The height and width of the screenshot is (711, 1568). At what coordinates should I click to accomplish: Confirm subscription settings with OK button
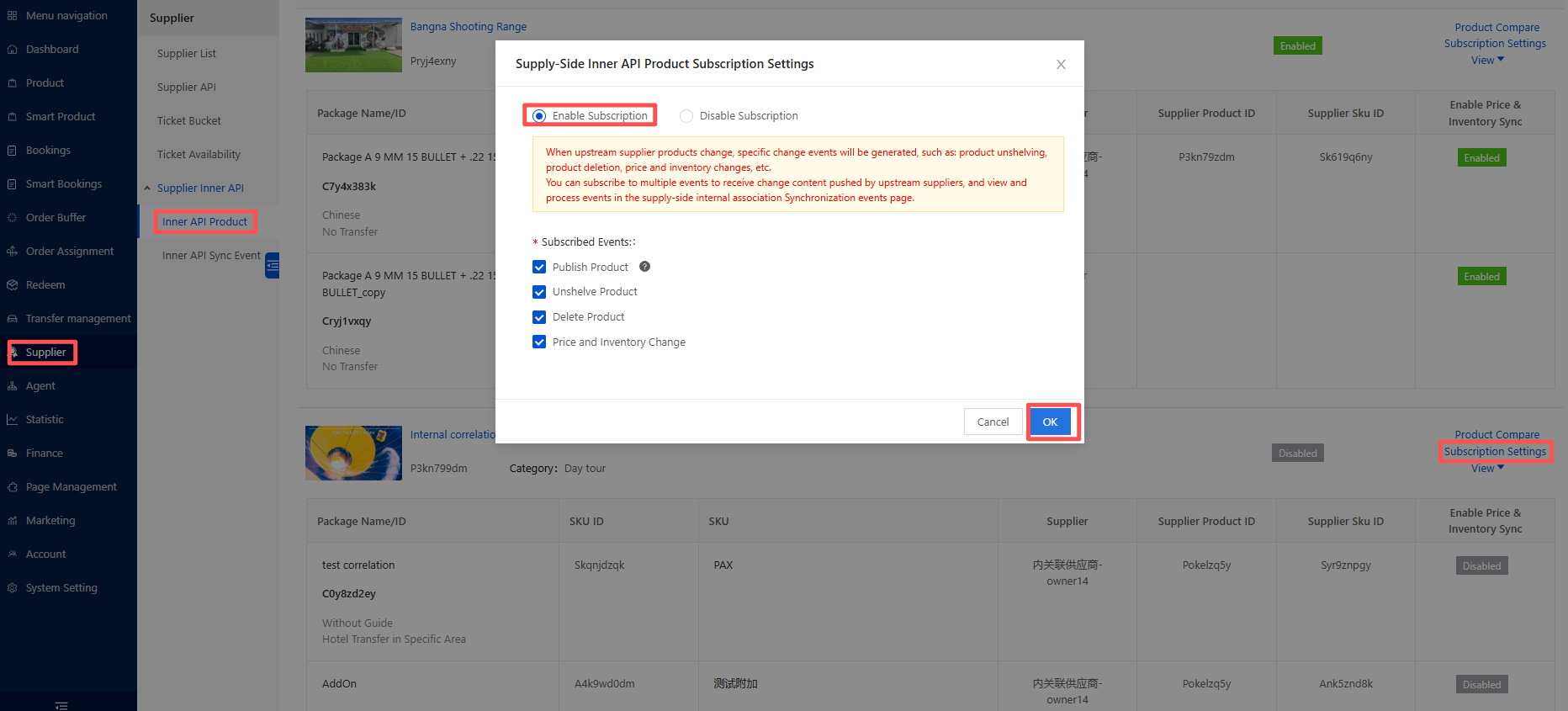coord(1050,422)
